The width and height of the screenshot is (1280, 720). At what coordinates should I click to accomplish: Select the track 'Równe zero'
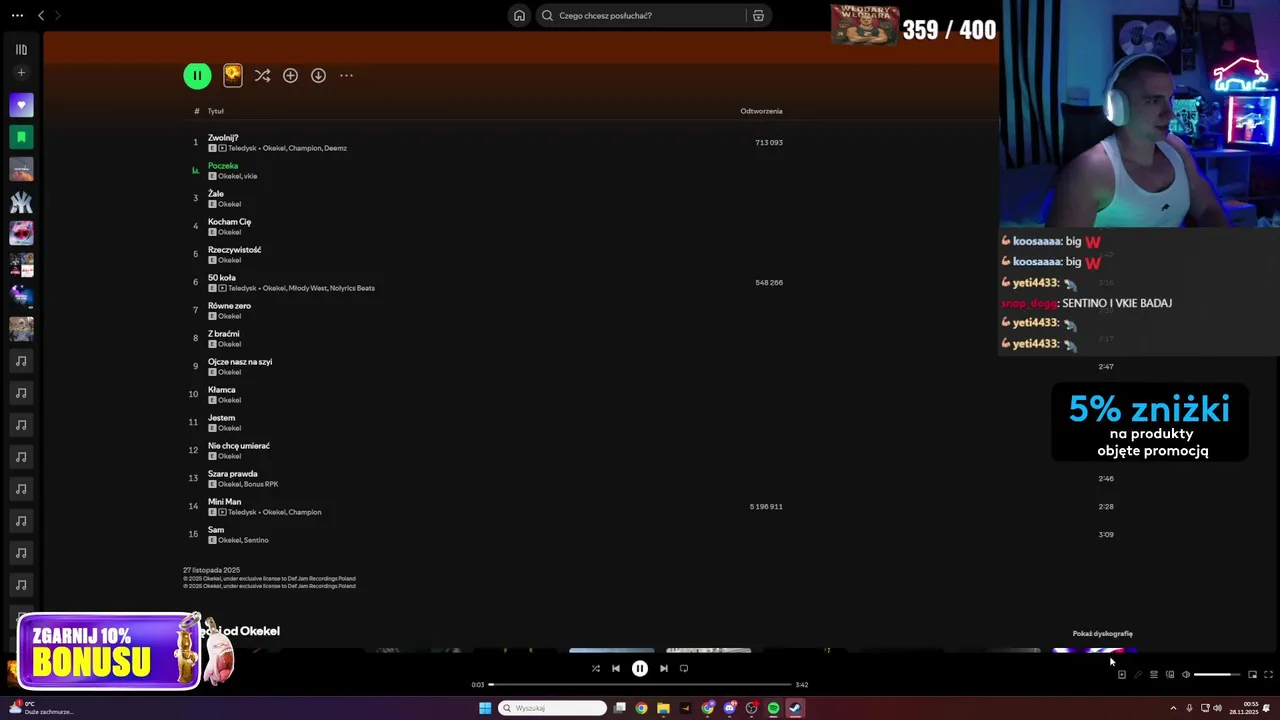[x=229, y=306]
